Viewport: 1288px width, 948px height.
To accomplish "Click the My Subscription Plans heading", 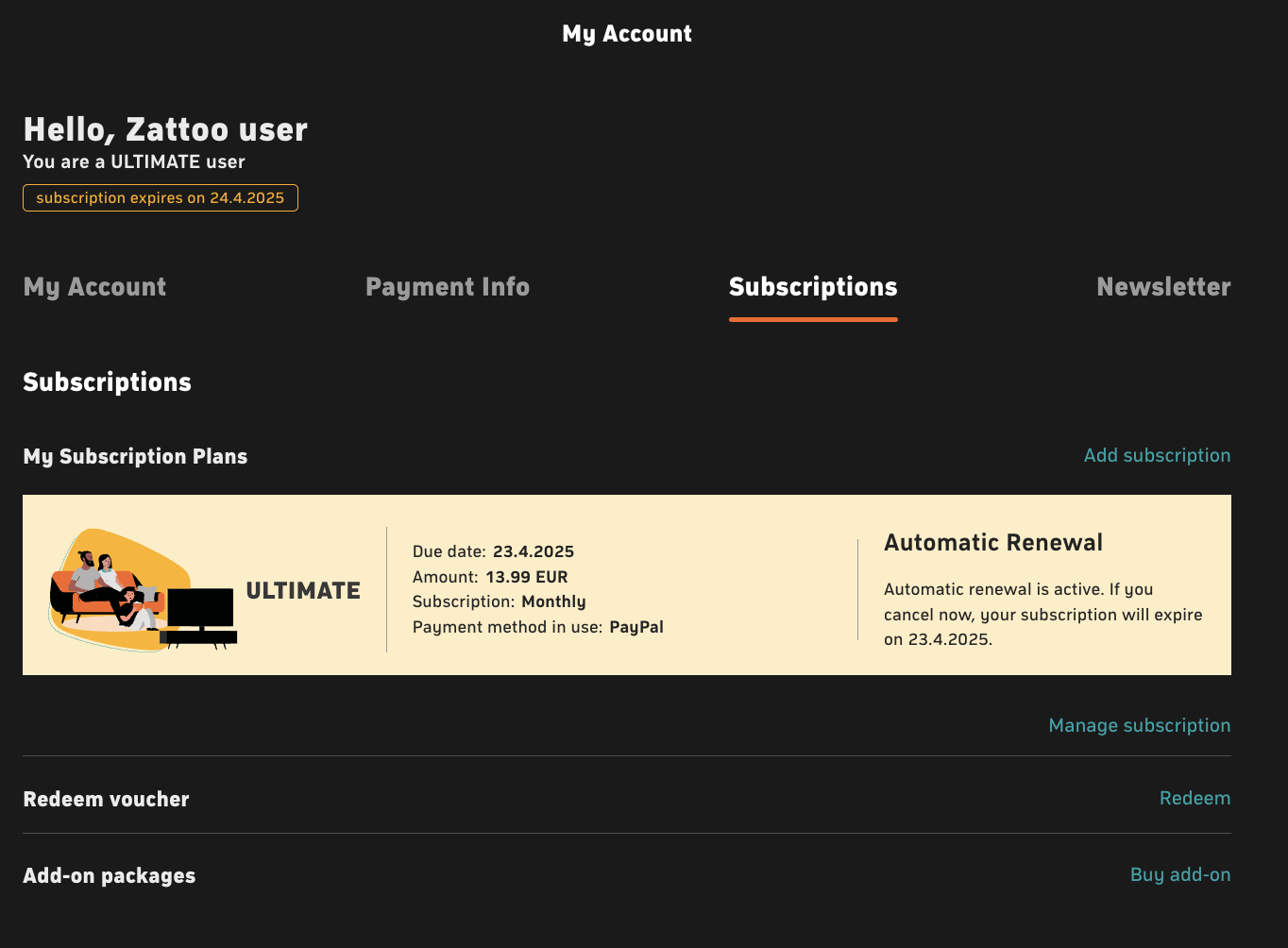I will pos(135,456).
